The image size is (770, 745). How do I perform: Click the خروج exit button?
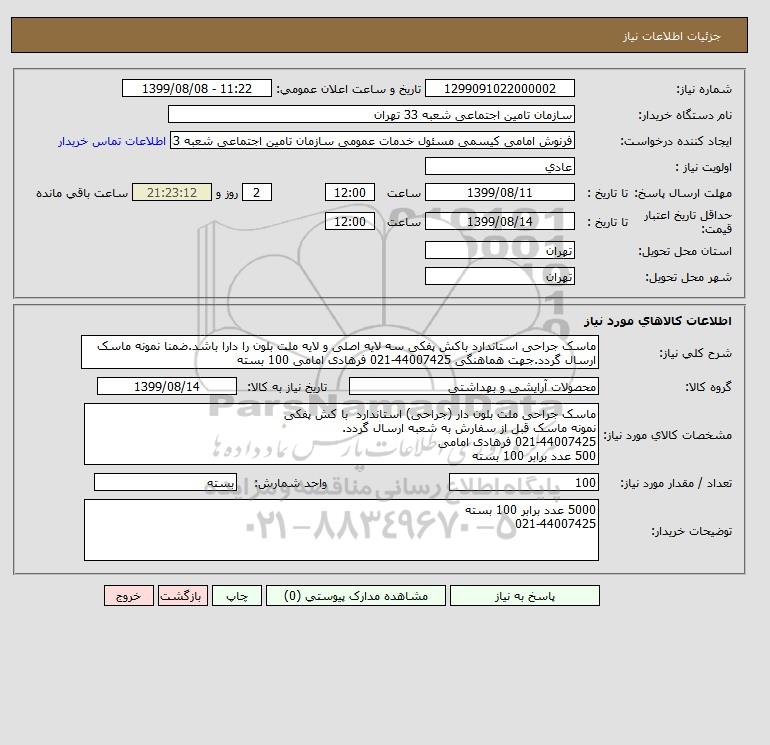(129, 596)
